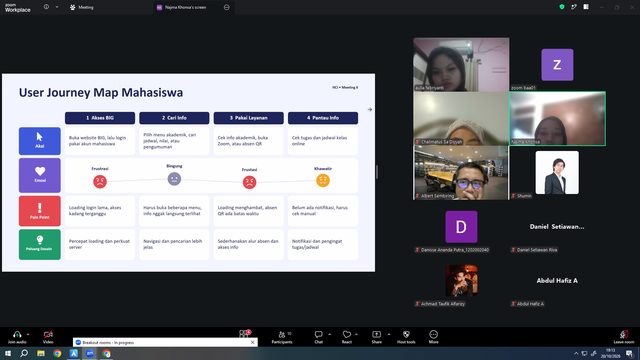
Task: Click the 'User Journey Map Mahasiswa' title
Action: click(101, 93)
